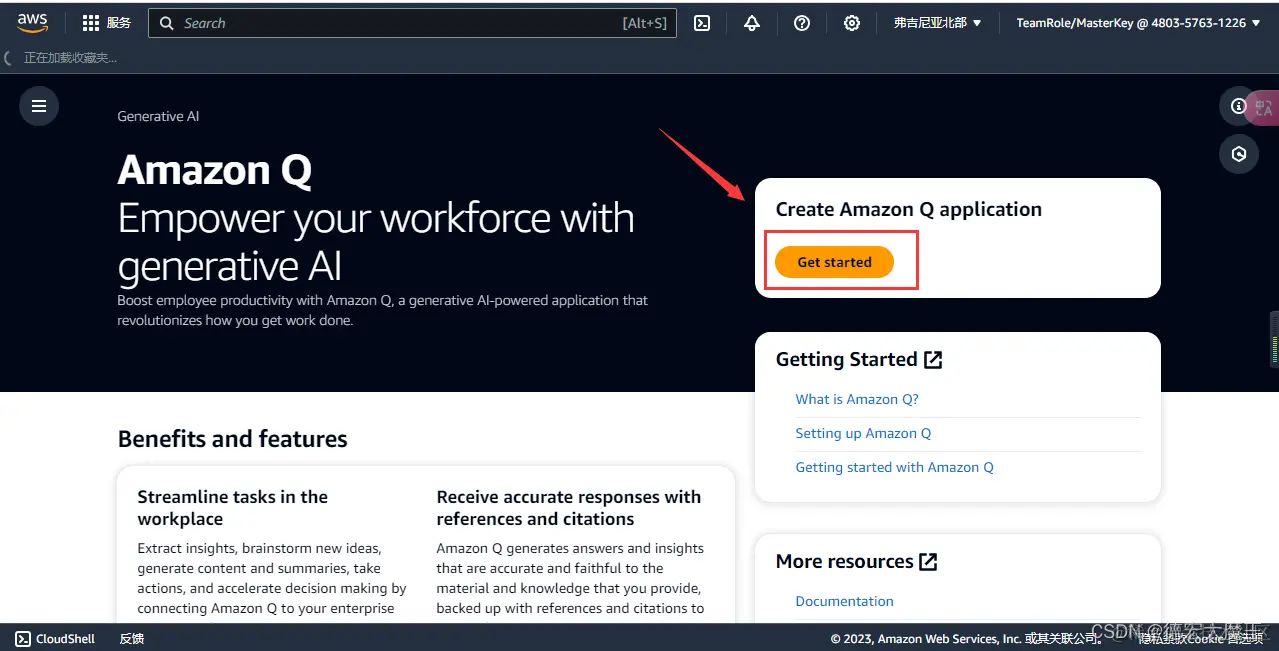
Task: Open the TeamRole/MasterKey account dropdown
Action: 1138,23
